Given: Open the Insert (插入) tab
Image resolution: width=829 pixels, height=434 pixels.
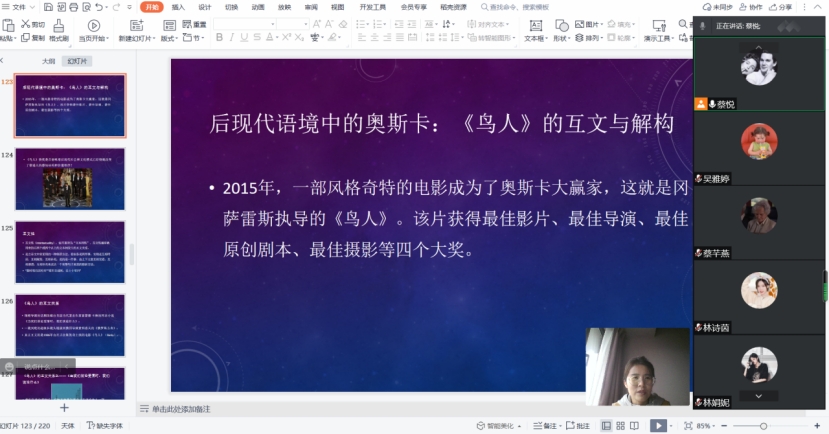Looking at the screenshot, I should click(178, 7).
